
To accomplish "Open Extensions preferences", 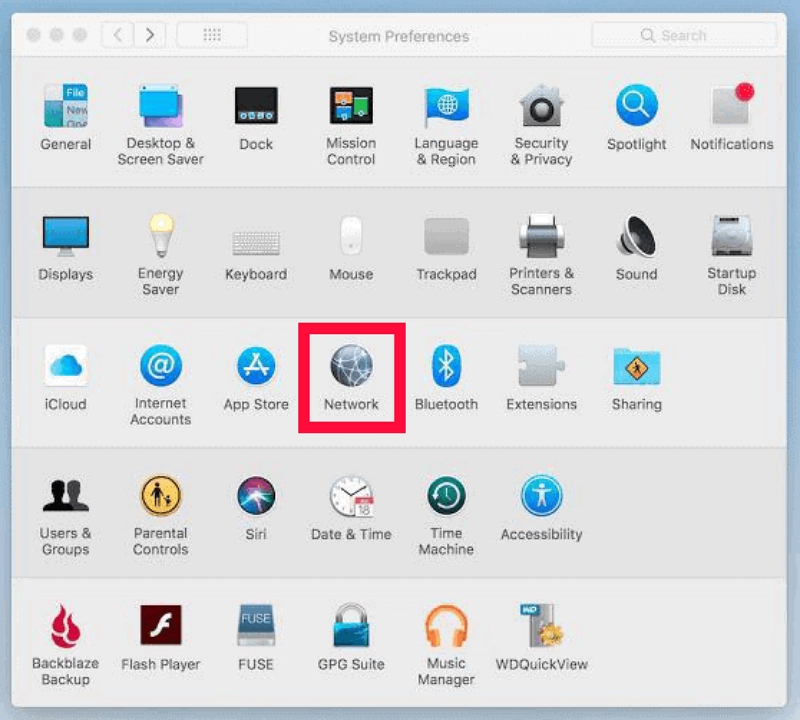I will point(541,378).
